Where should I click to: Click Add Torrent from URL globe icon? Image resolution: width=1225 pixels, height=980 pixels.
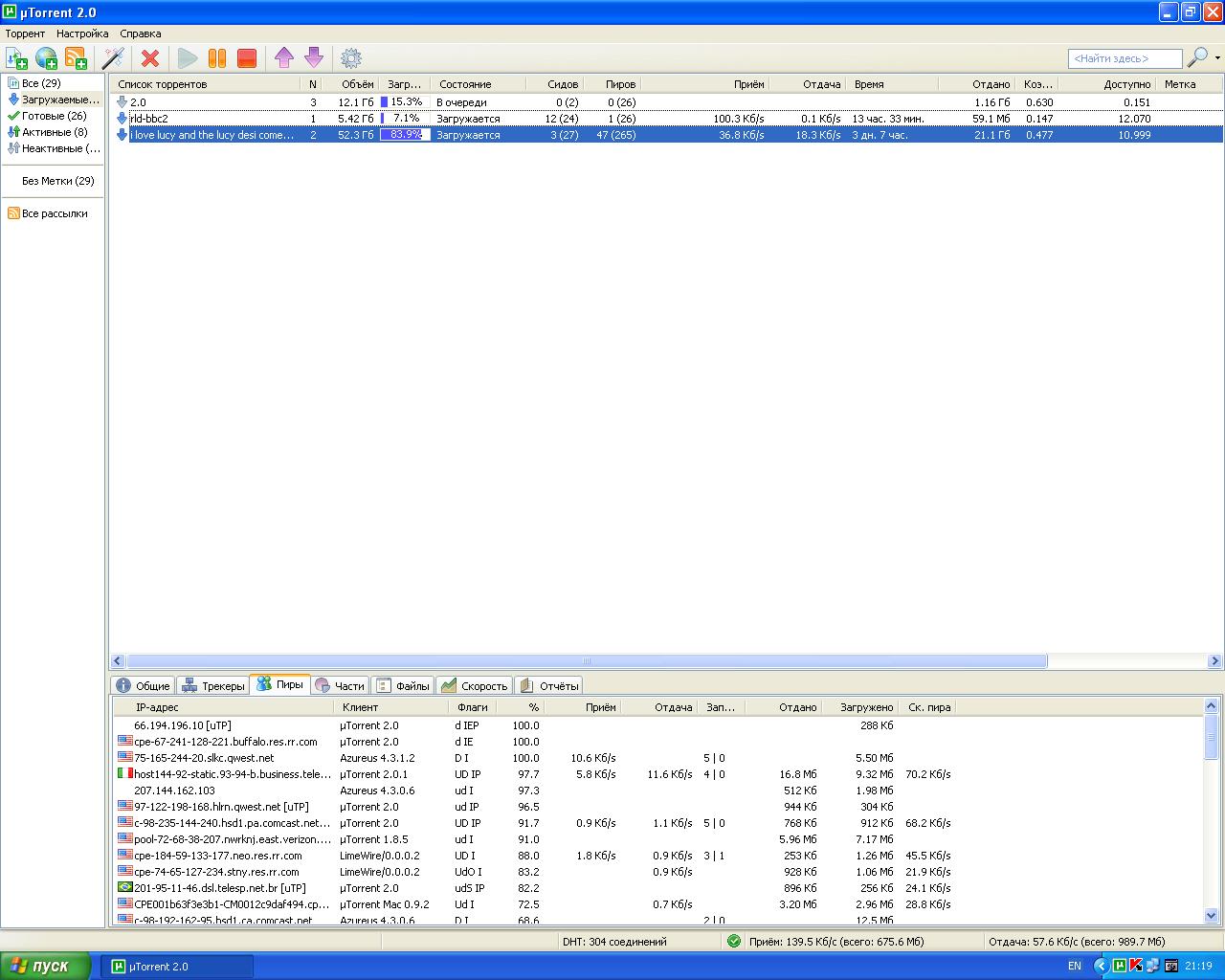pyautogui.click(x=46, y=58)
